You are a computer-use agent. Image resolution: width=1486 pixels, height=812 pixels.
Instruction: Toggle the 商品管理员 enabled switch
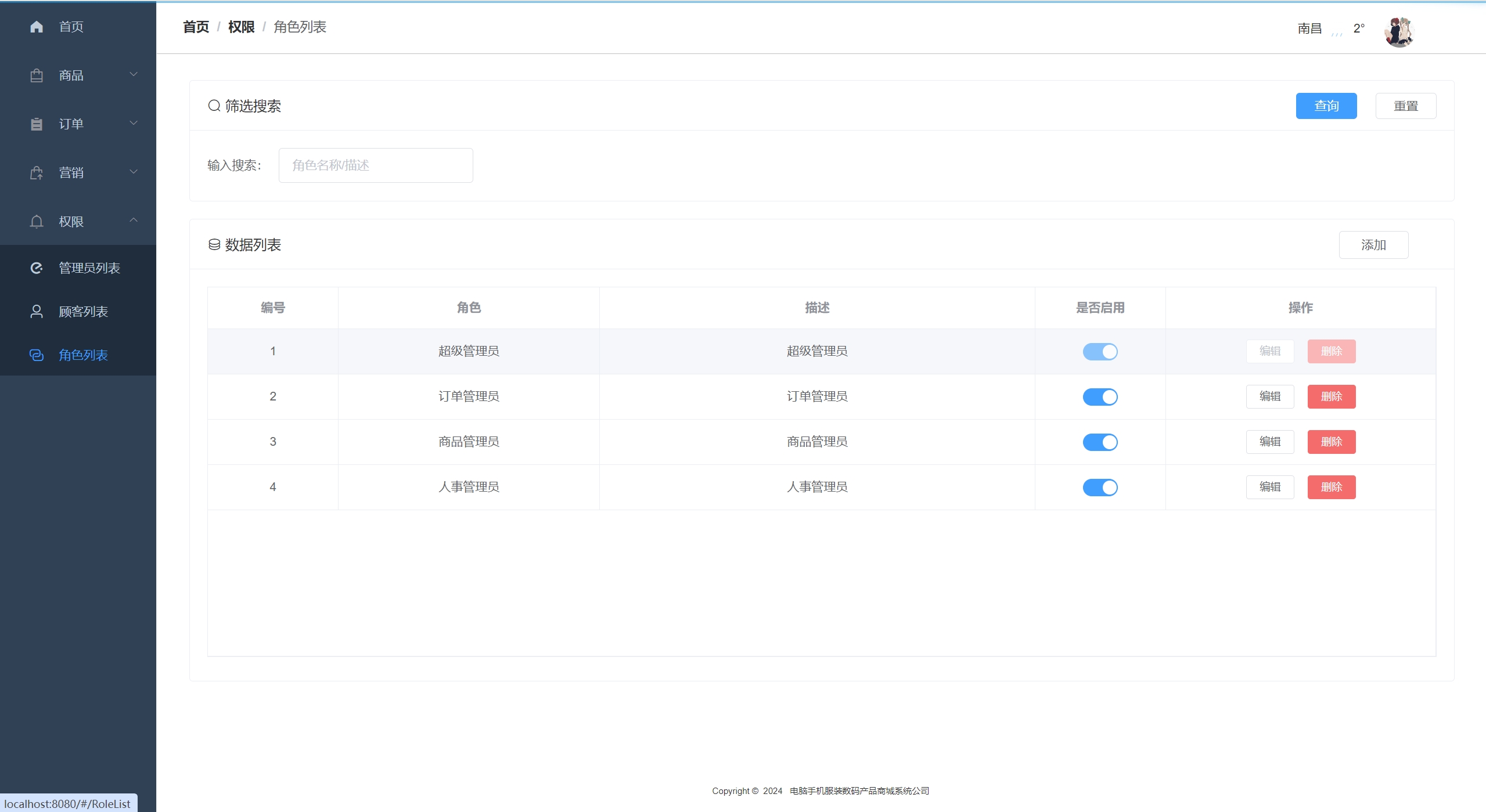click(1100, 442)
